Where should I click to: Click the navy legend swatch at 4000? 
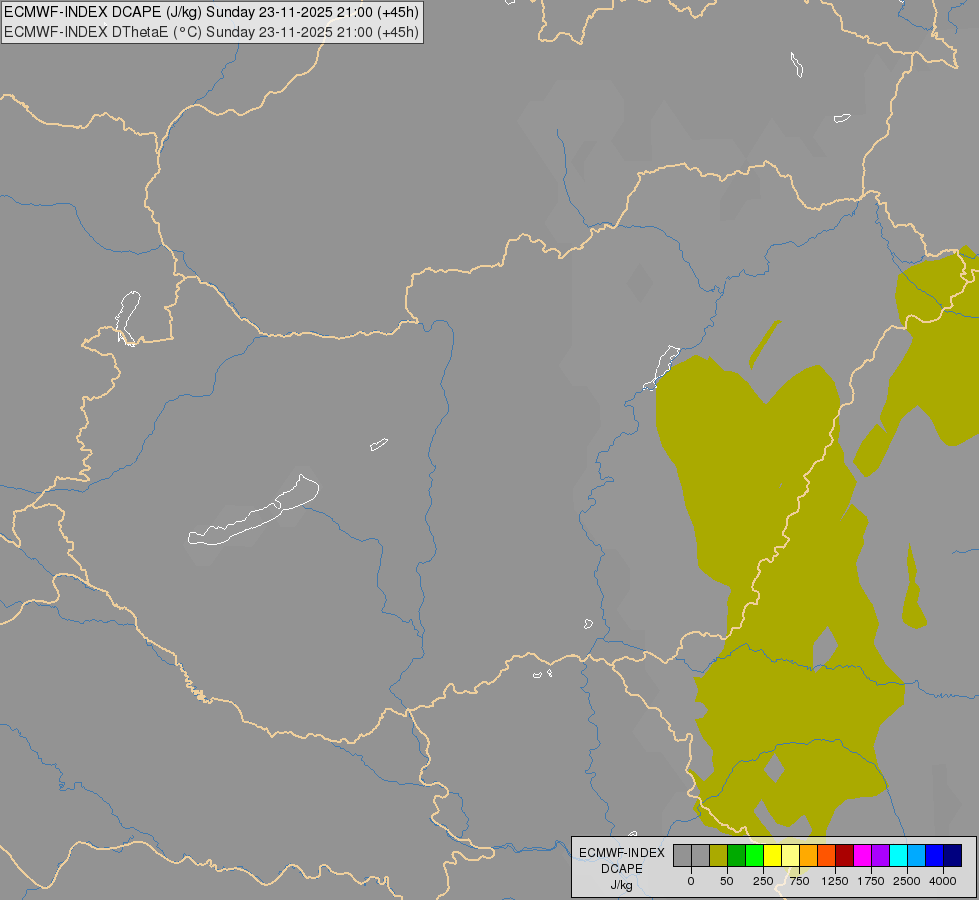953,856
